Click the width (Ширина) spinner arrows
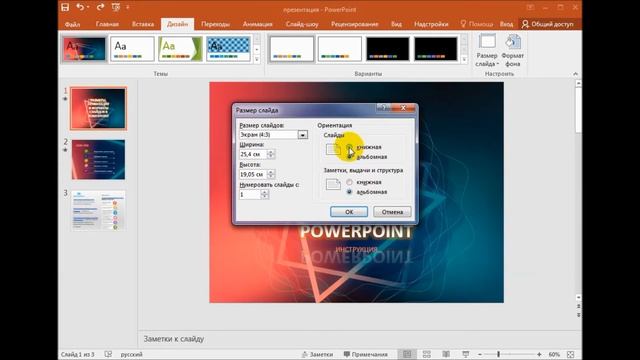This screenshot has width=640, height=360. tap(271, 154)
